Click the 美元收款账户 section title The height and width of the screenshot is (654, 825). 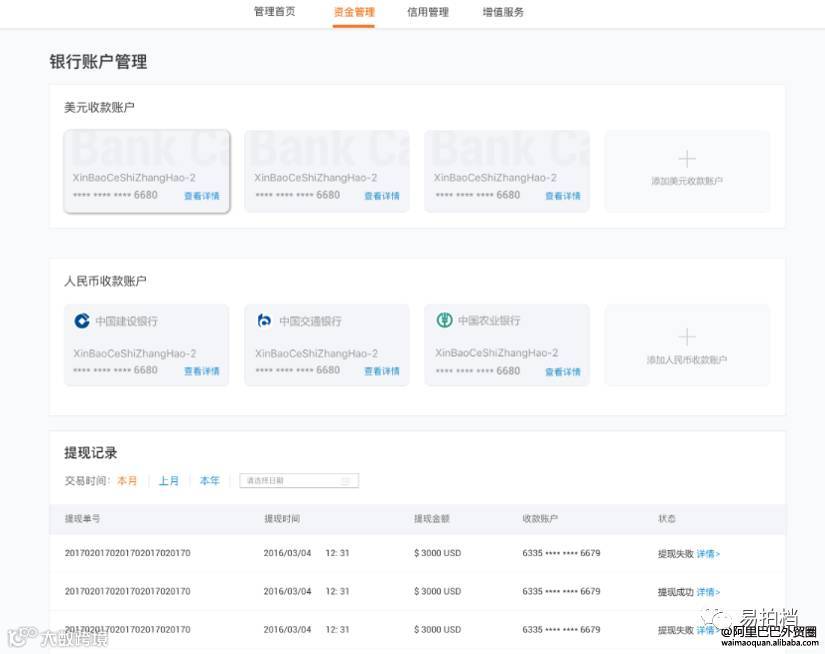pos(99,108)
